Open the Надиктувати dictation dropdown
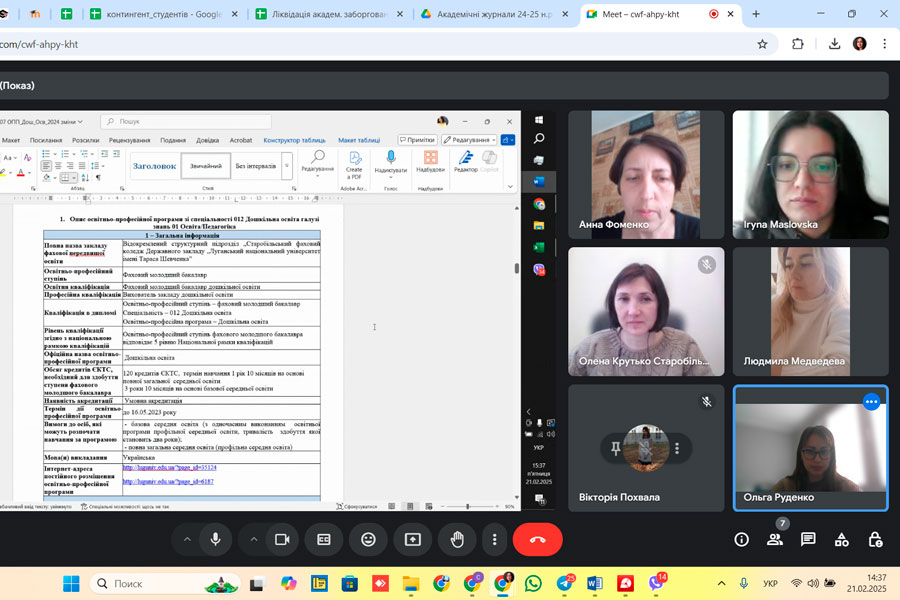Screen dimensions: 900x600 pos(390,177)
